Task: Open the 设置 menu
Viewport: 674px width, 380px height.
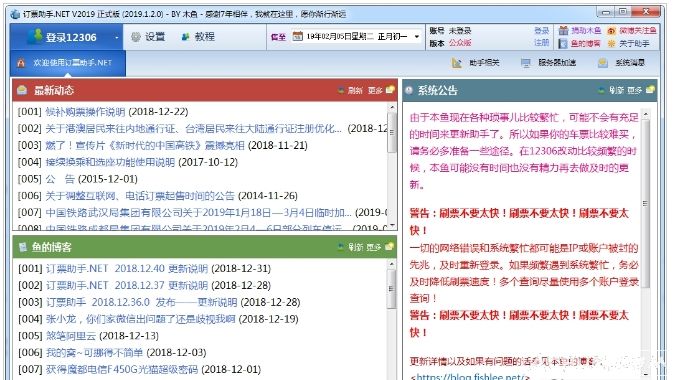Action: pos(155,37)
